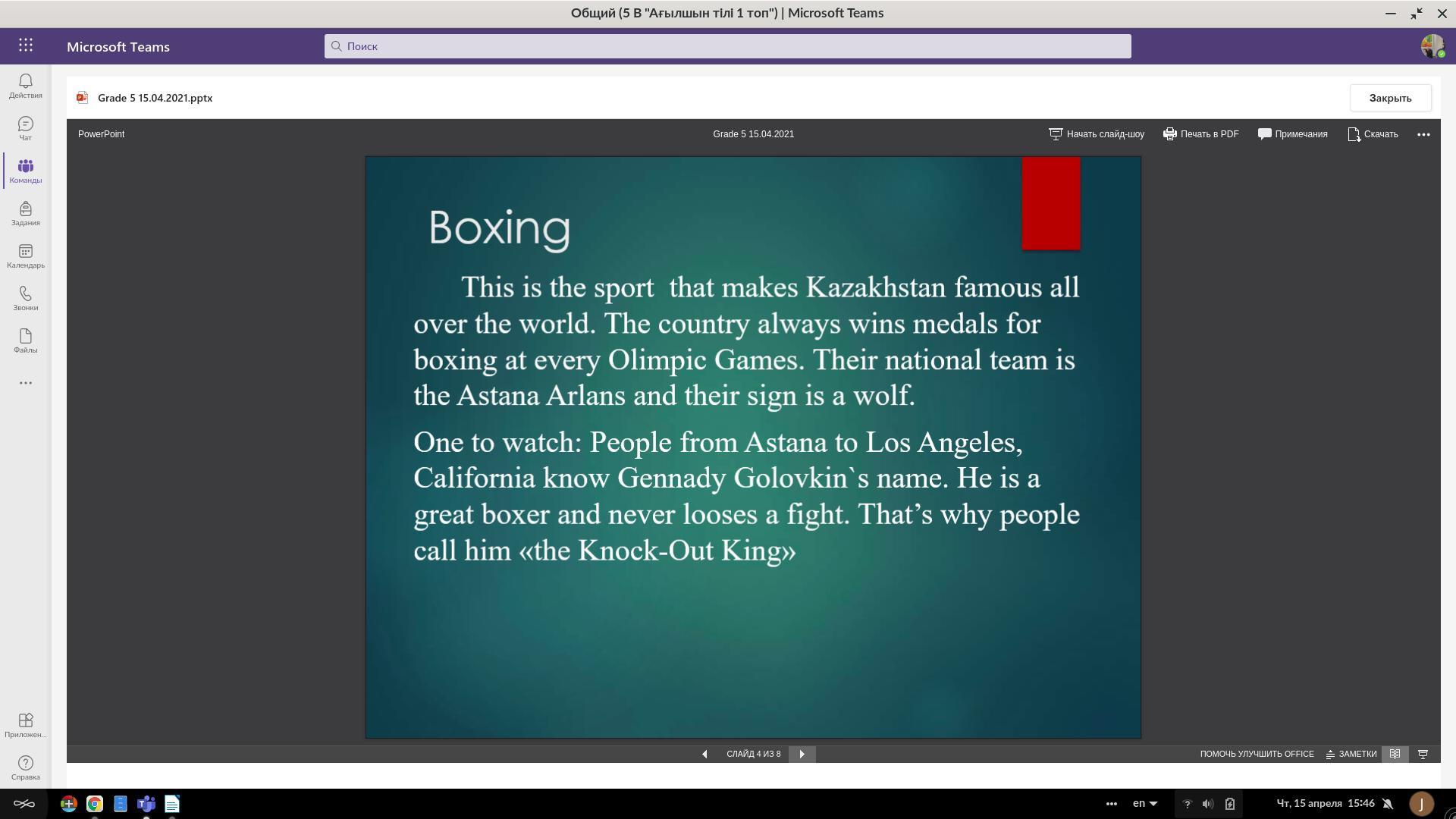Open Comments (Примечания) panel
This screenshot has height=819, width=1456.
click(x=1293, y=134)
